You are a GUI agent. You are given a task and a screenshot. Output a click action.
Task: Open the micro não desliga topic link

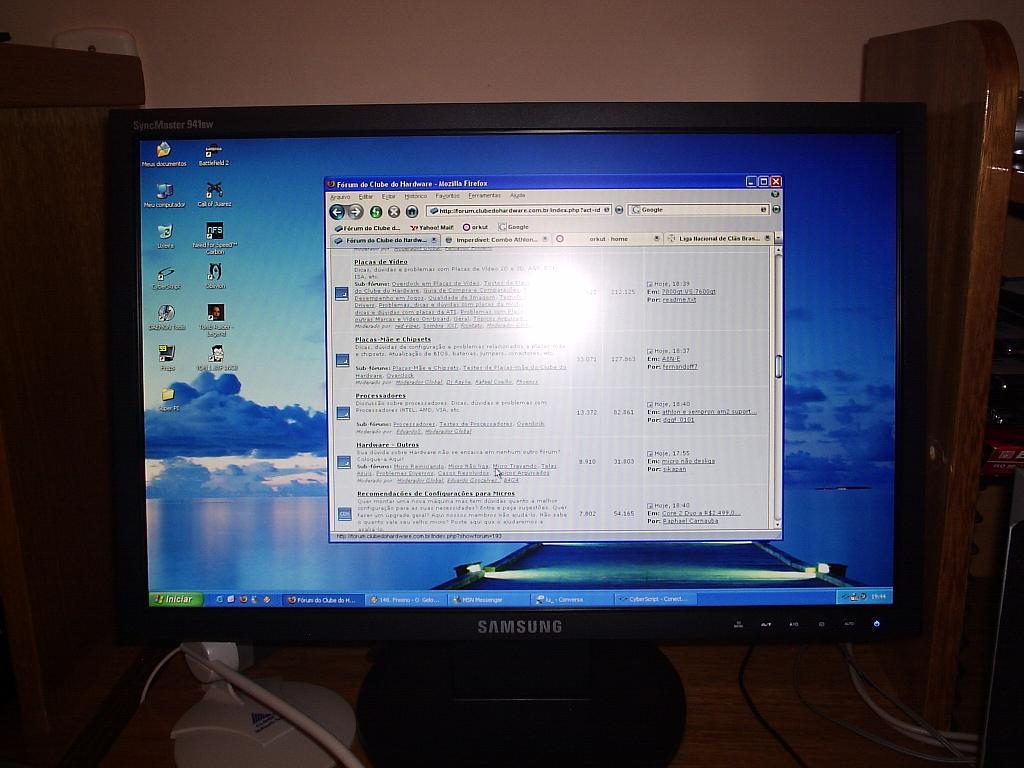click(688, 461)
